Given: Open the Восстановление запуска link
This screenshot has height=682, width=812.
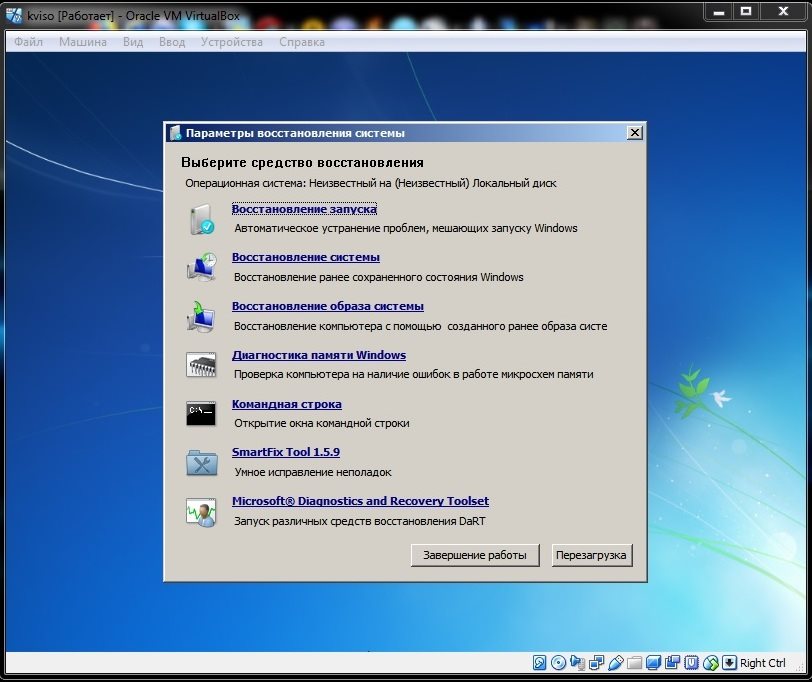Looking at the screenshot, I should click(x=304, y=209).
